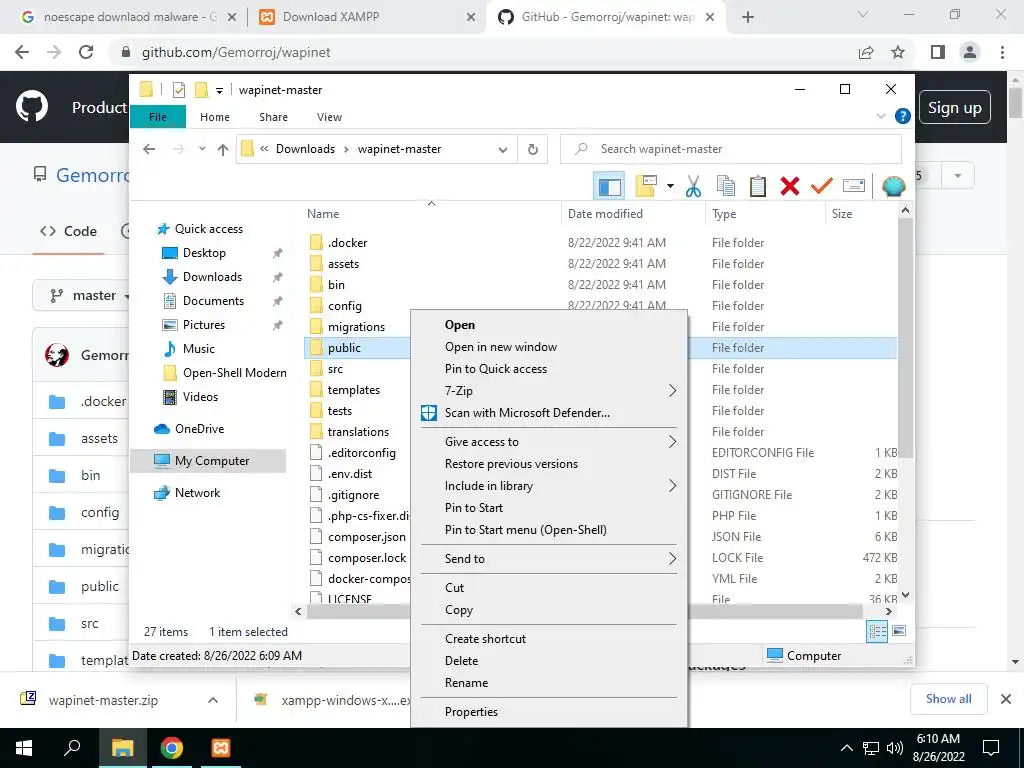Switch to large icons view layout icon
Screen dimensions: 1024x768
click(x=899, y=631)
